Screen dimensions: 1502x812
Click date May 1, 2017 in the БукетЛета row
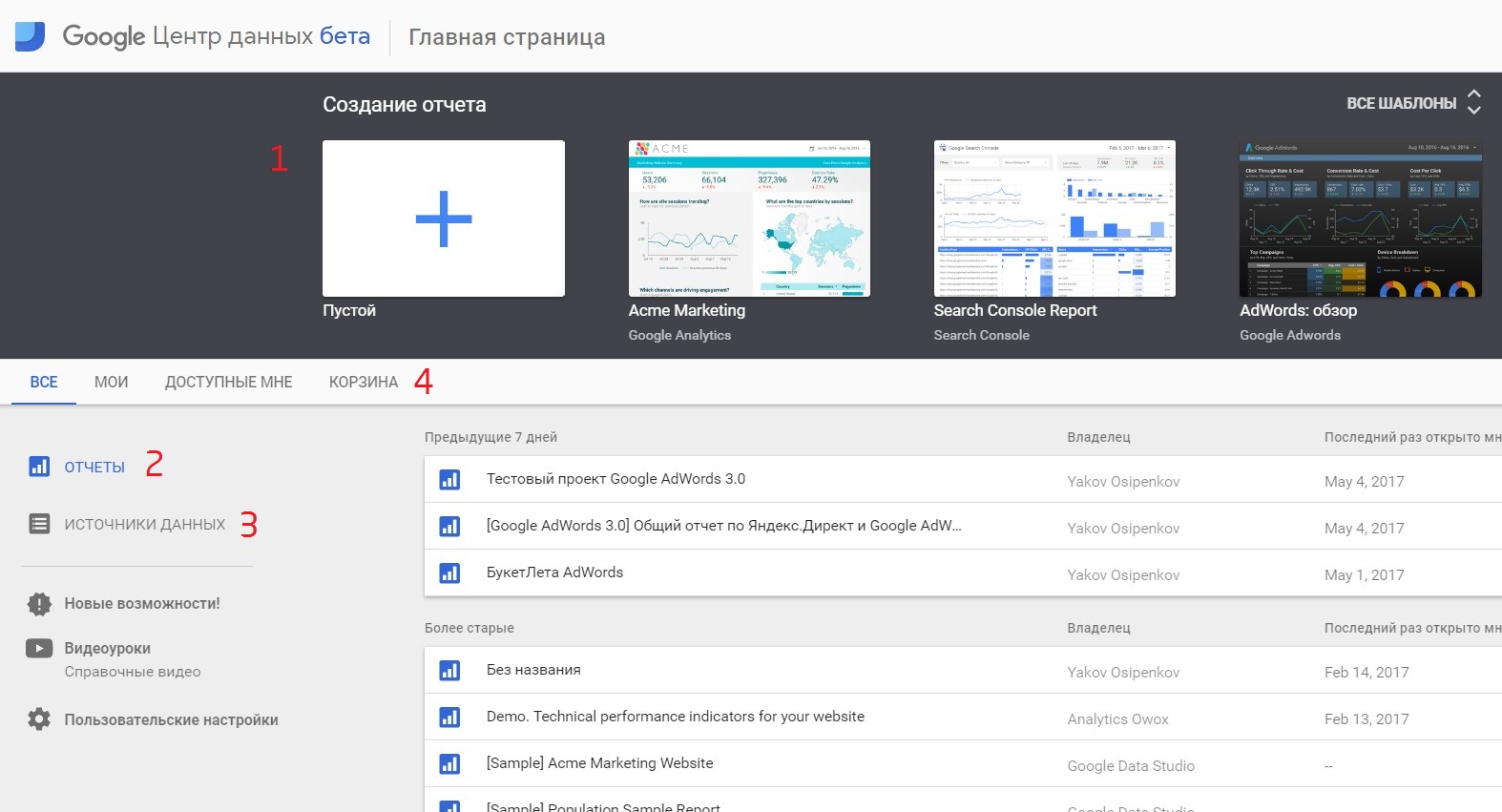[1365, 575]
